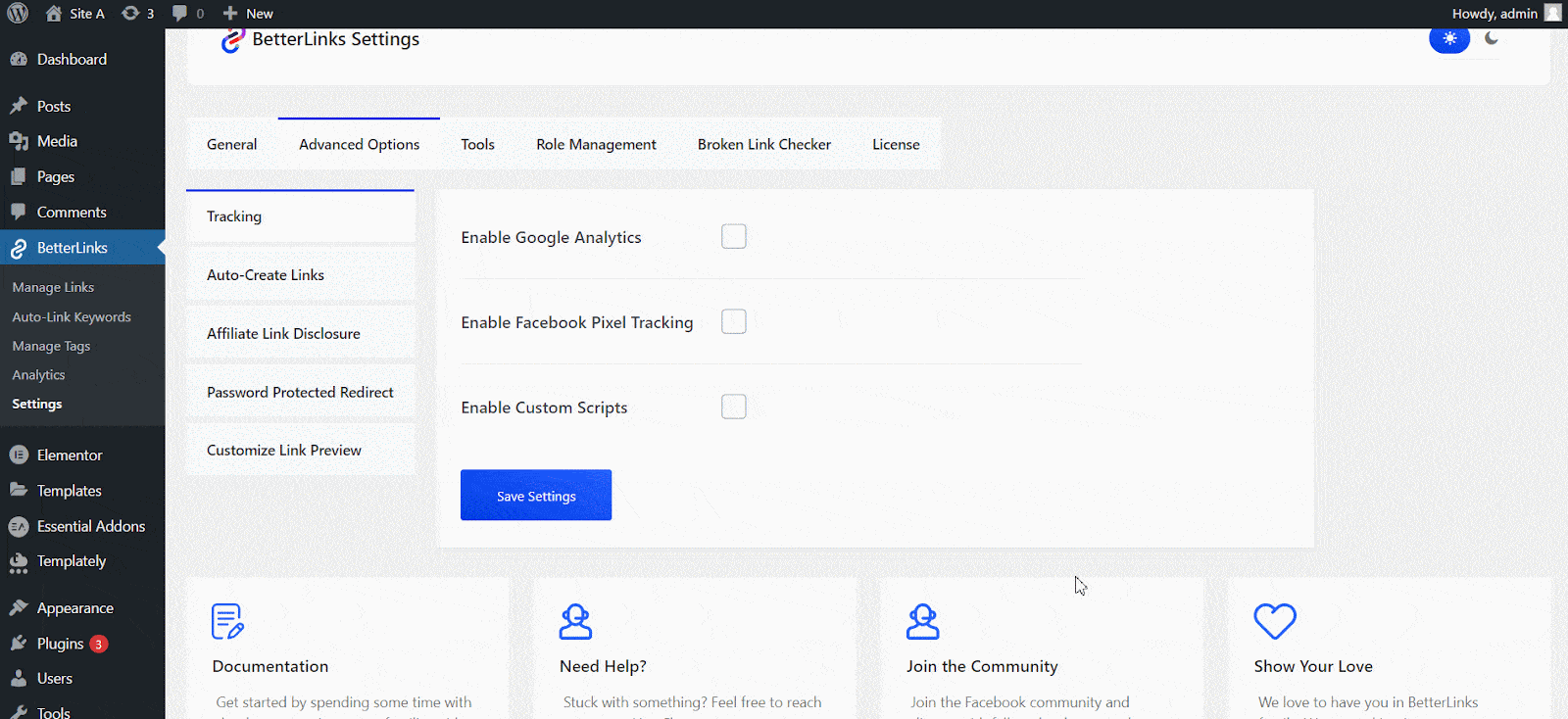Click the Pages icon in sidebar
The image size is (1568, 719).
(x=19, y=176)
